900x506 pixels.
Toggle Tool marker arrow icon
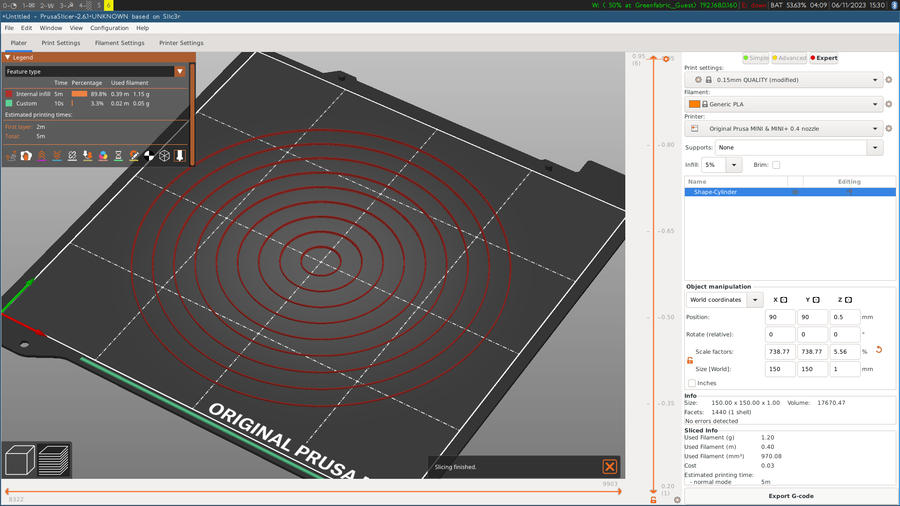[180, 155]
